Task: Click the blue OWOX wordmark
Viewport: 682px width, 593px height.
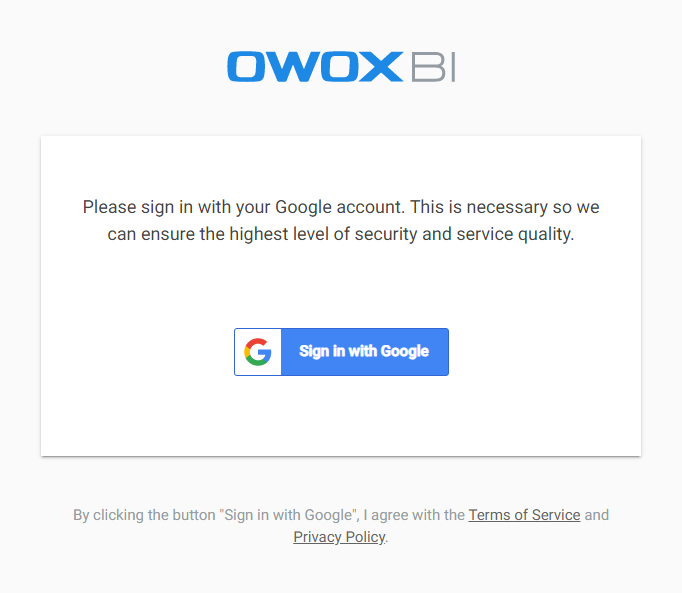Action: (x=313, y=66)
